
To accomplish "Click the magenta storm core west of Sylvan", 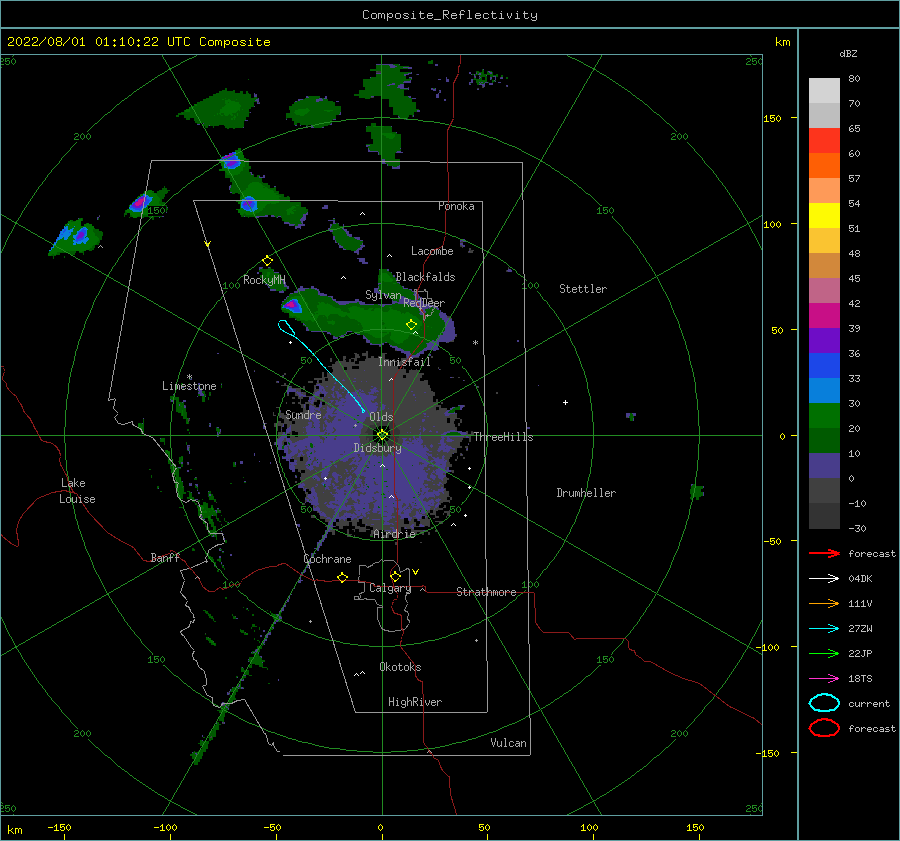I will coord(292,305).
